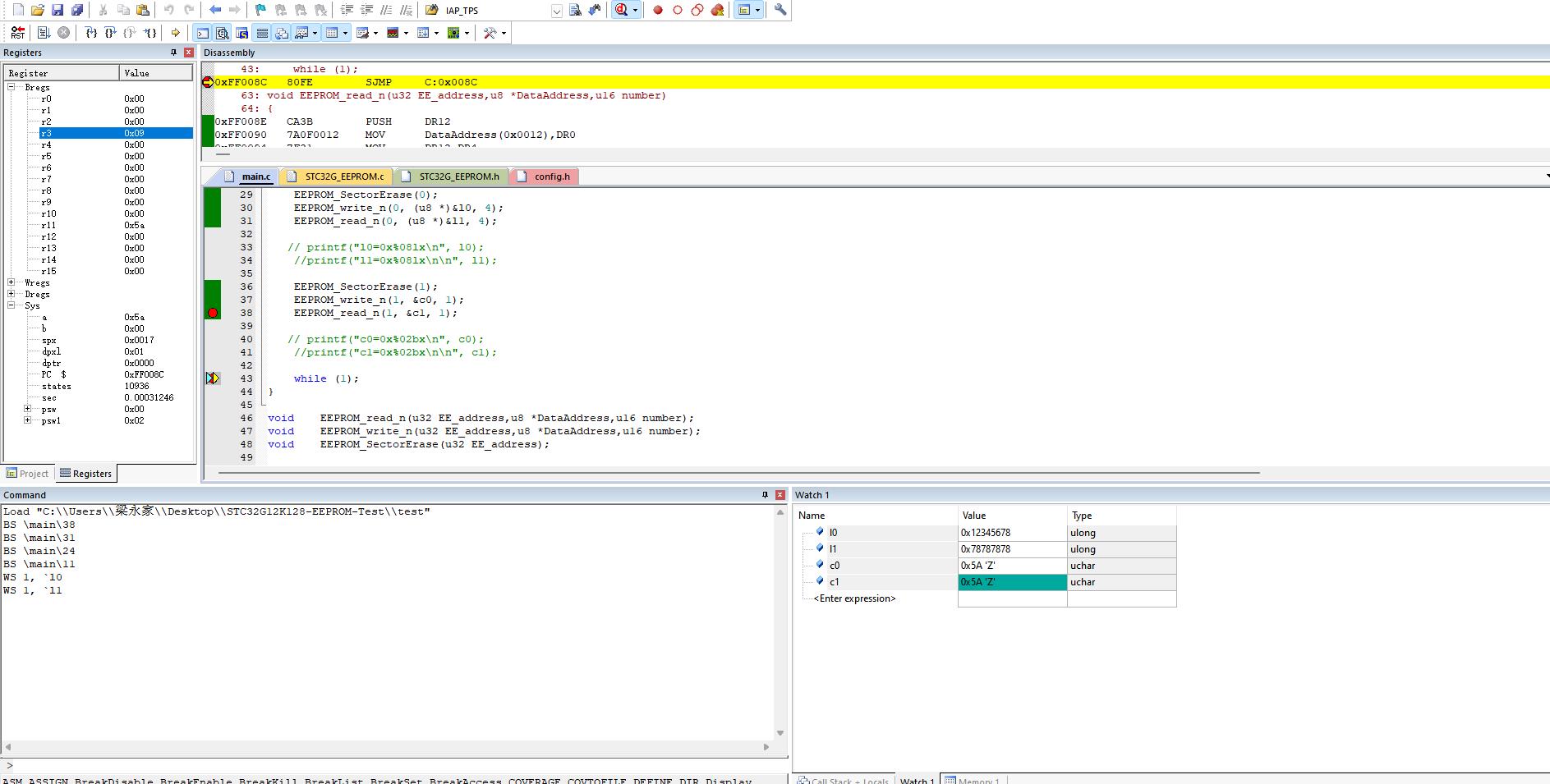This screenshot has height=784, width=1550.
Task: Toggle the Symbols window
Action: [x=241, y=33]
